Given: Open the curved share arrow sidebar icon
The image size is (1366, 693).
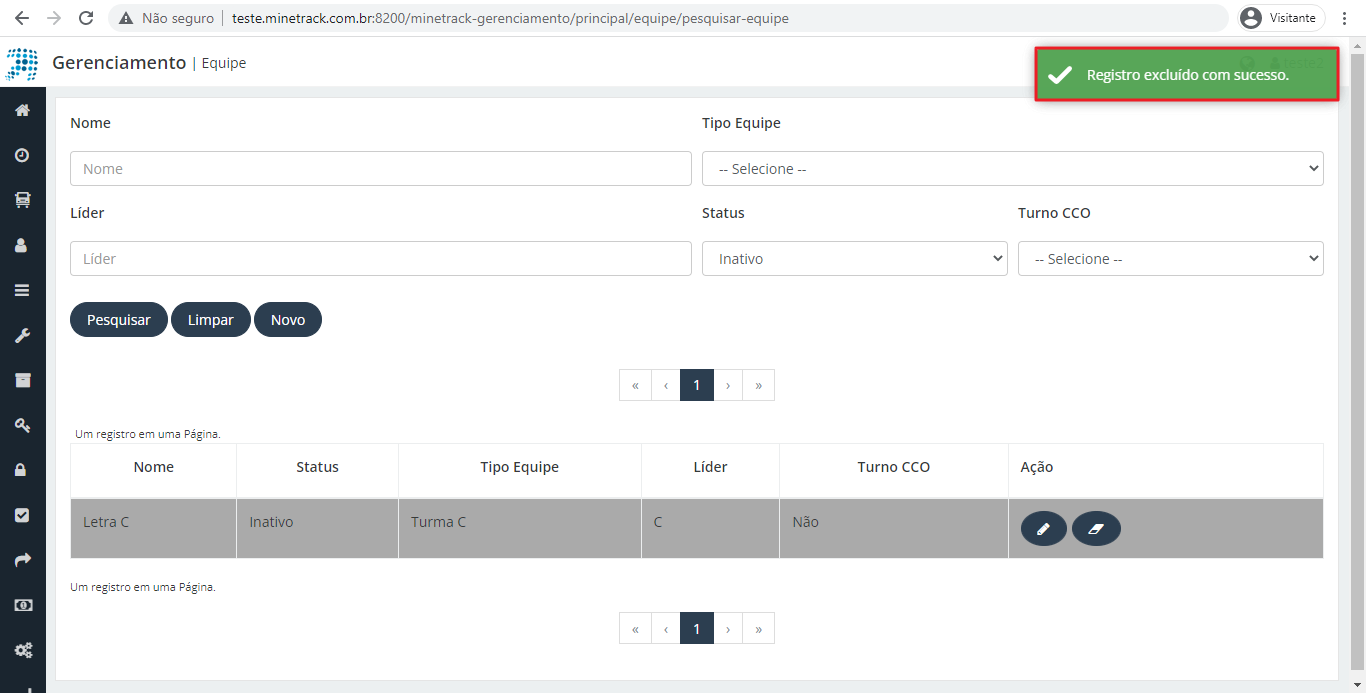Looking at the screenshot, I should [22, 560].
